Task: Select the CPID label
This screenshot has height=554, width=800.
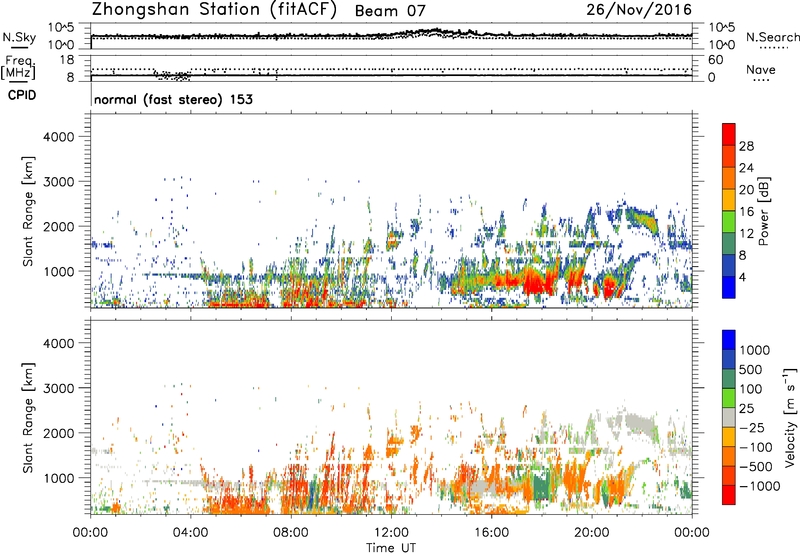Action: (22, 95)
